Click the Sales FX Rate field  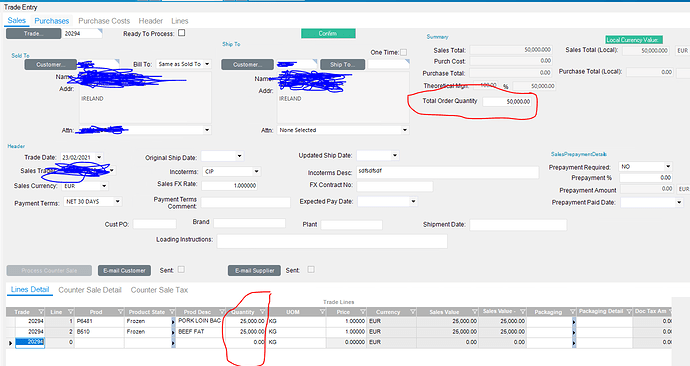(229, 186)
